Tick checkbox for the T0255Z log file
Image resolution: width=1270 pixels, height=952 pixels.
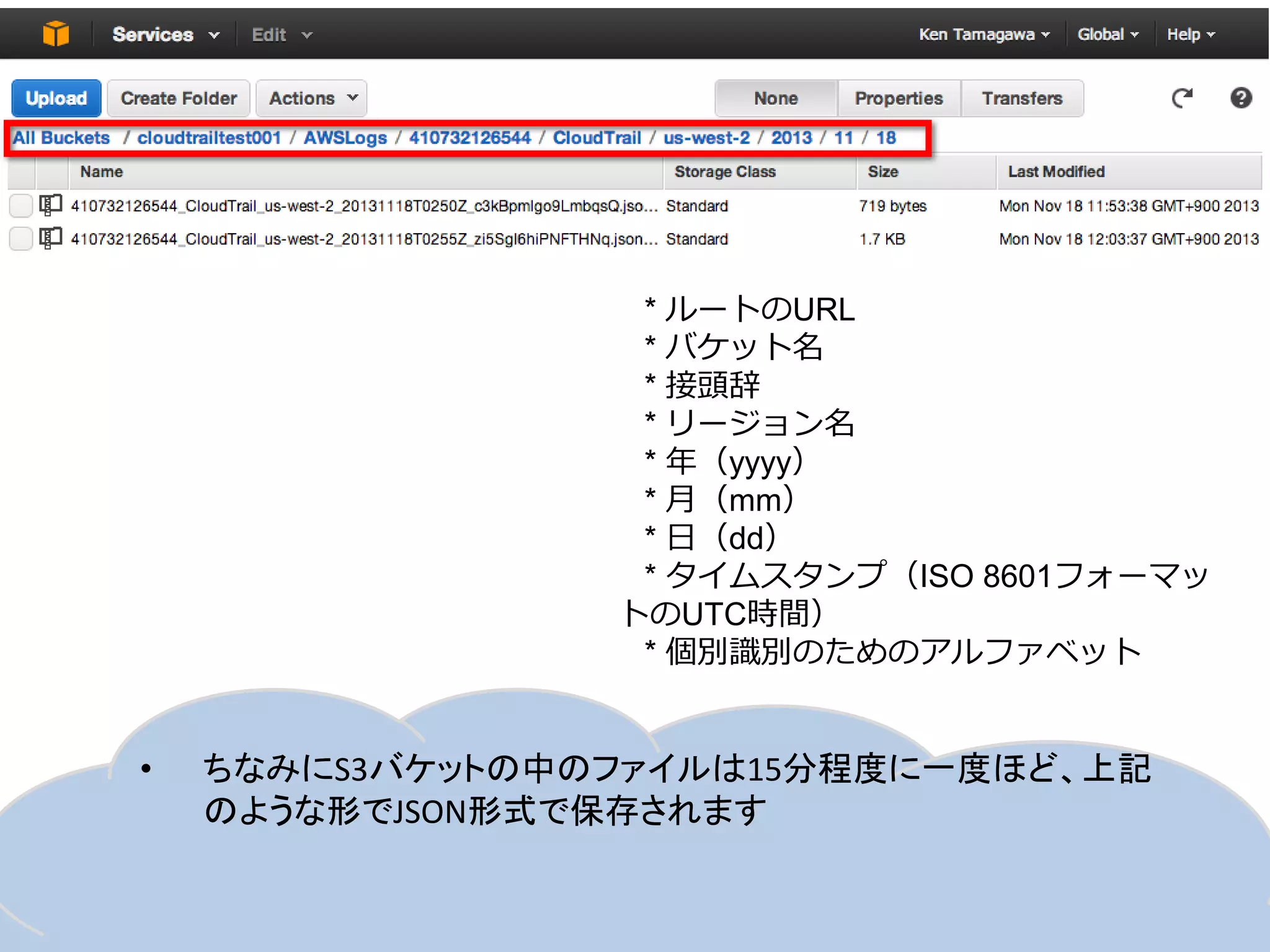(x=20, y=239)
